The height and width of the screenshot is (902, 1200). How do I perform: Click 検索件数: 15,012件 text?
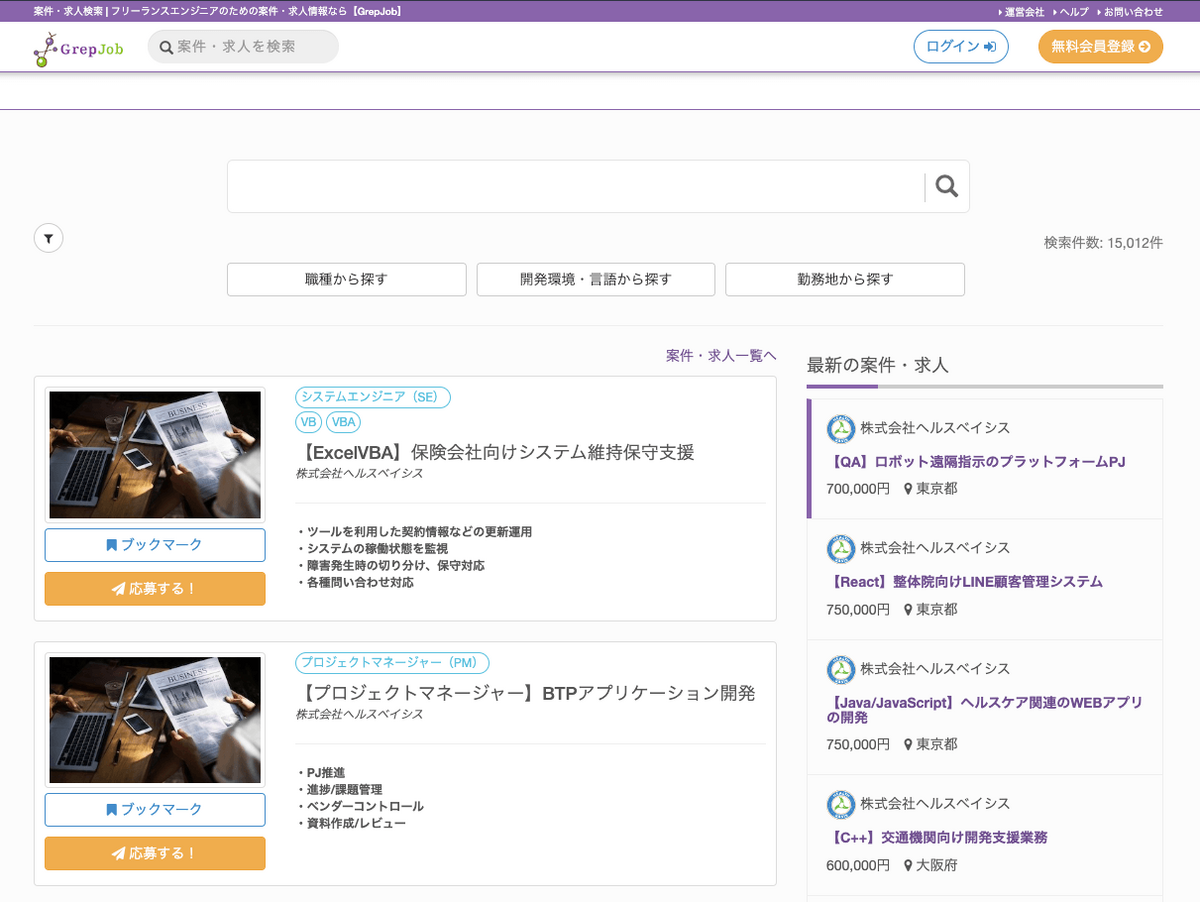(1103, 243)
